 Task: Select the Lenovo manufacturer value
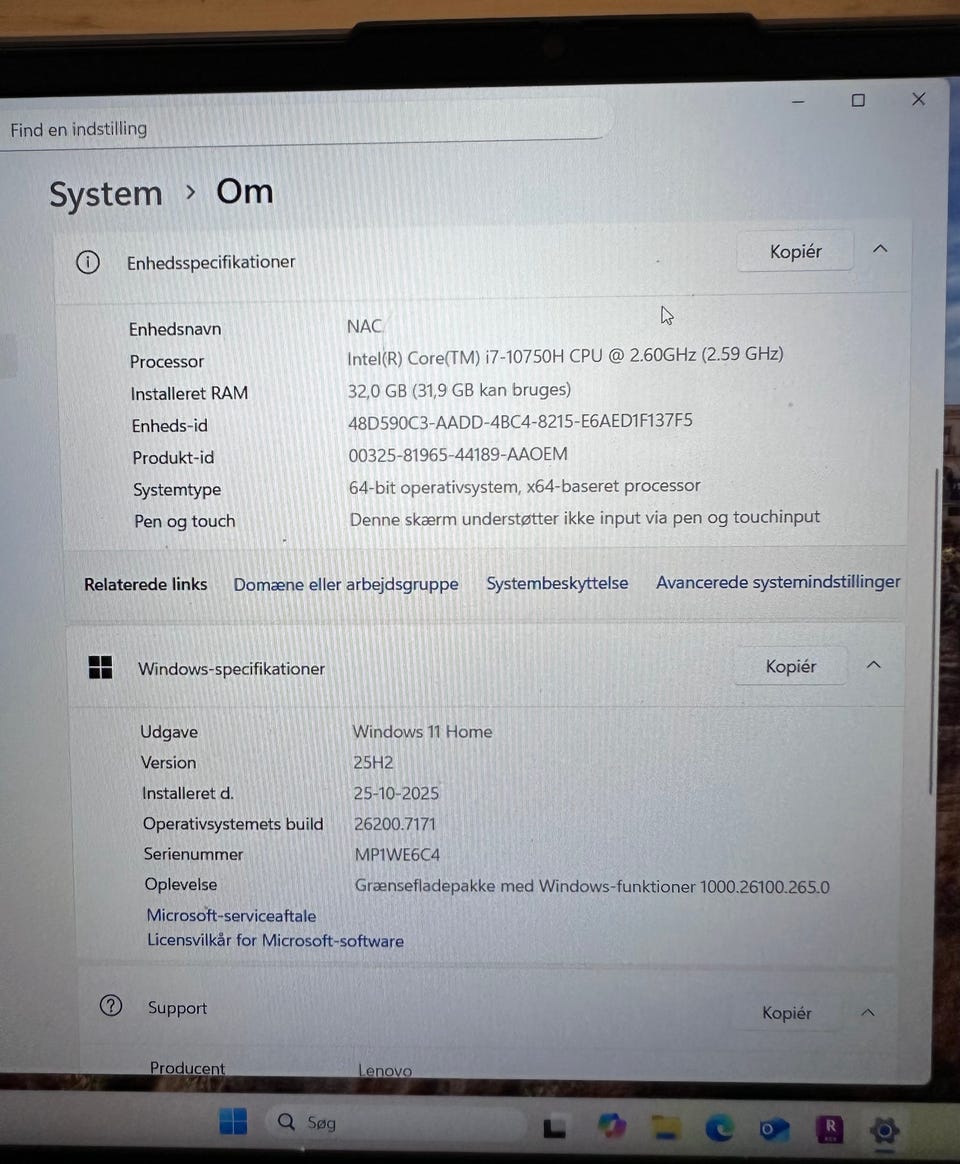pyautogui.click(x=385, y=1070)
